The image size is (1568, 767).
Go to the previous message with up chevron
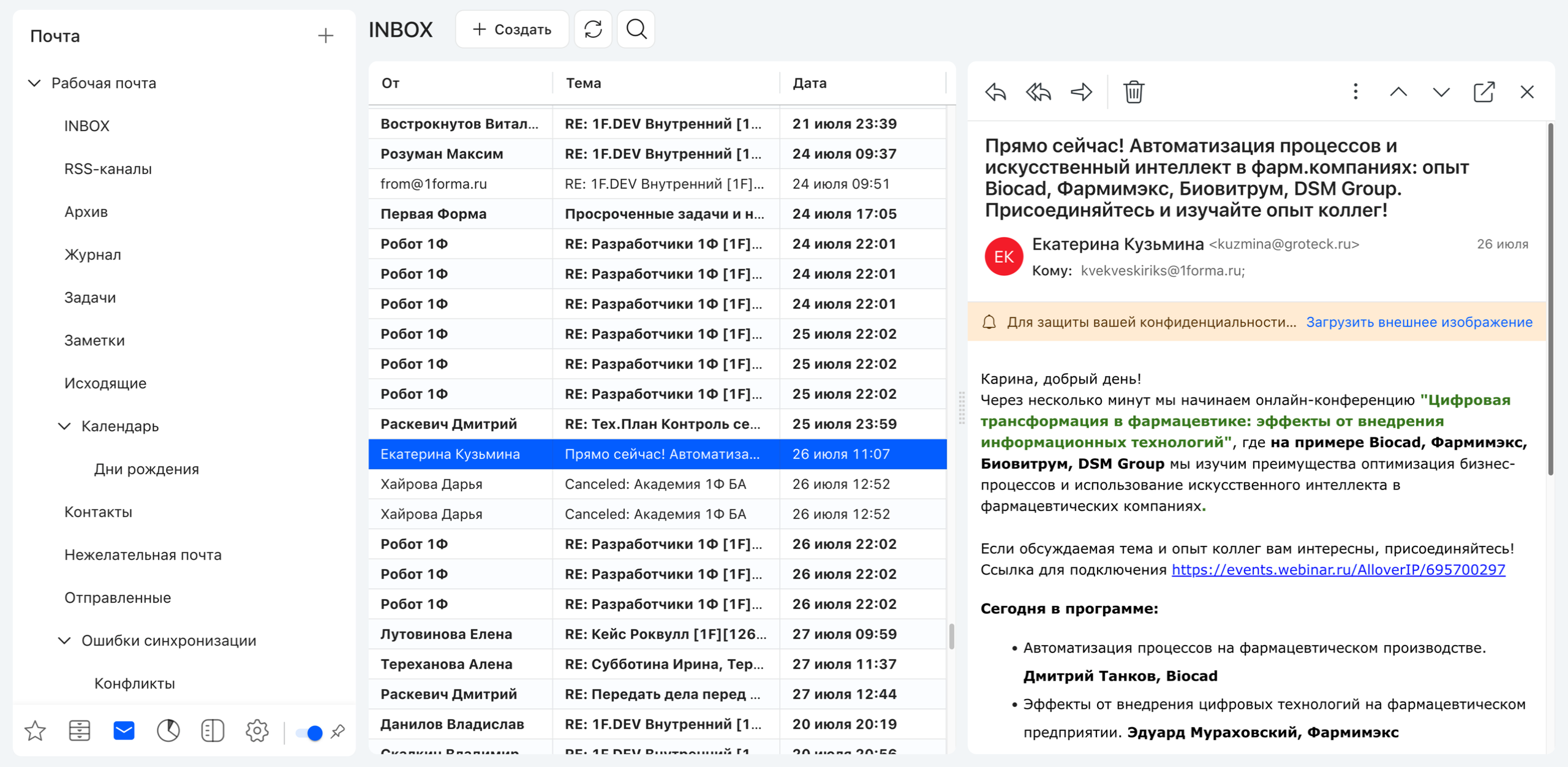[x=1398, y=93]
